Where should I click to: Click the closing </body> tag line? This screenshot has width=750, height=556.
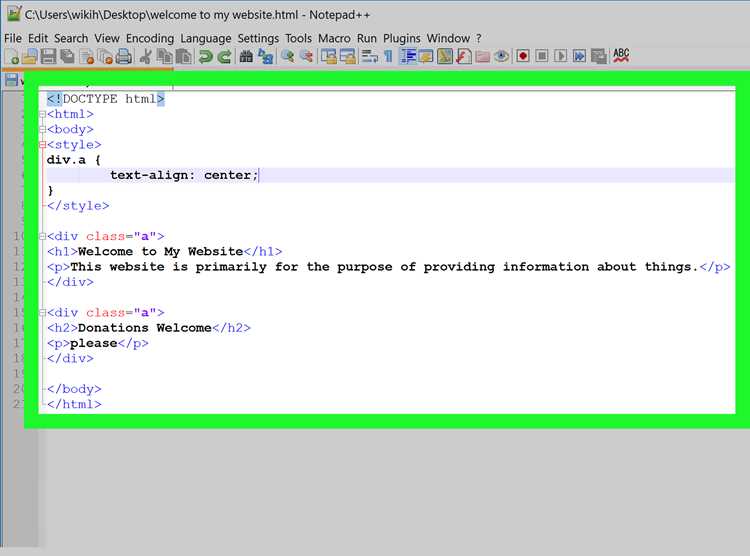74,389
